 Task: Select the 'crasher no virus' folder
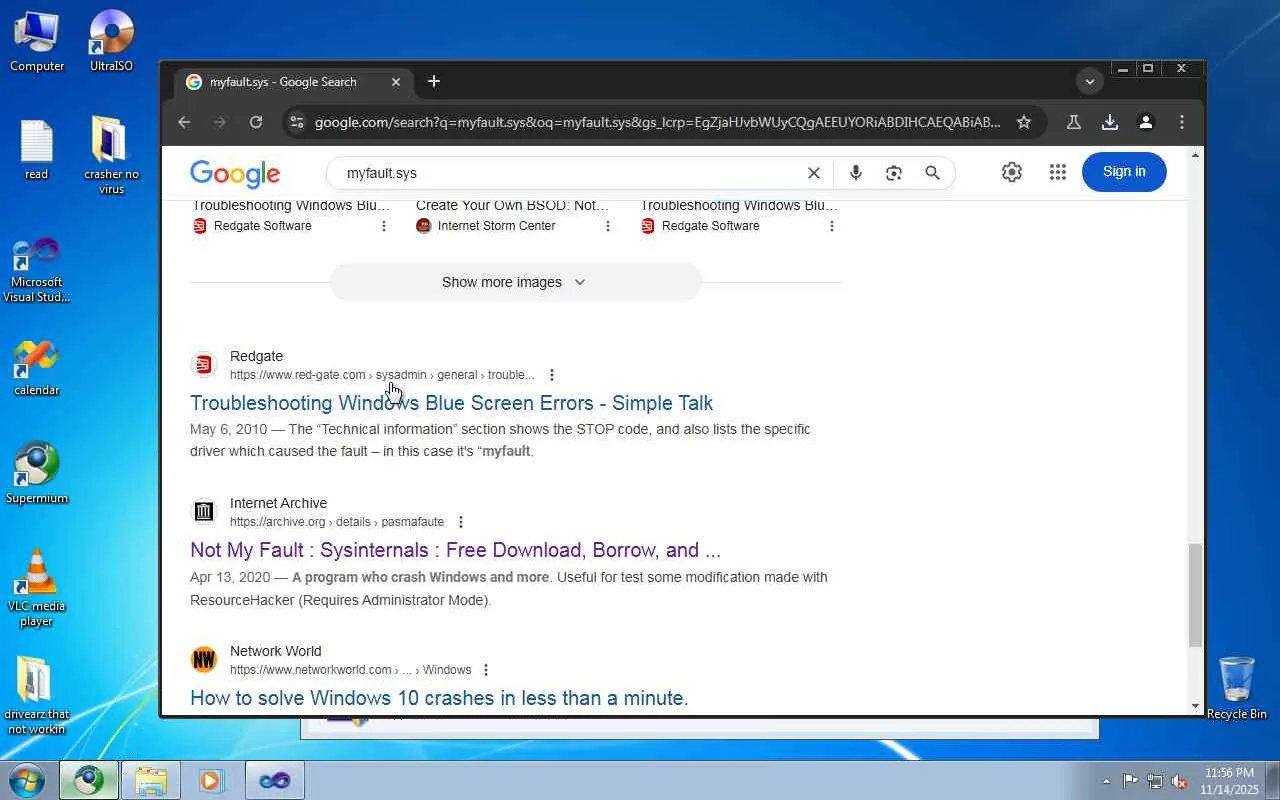[x=111, y=156]
